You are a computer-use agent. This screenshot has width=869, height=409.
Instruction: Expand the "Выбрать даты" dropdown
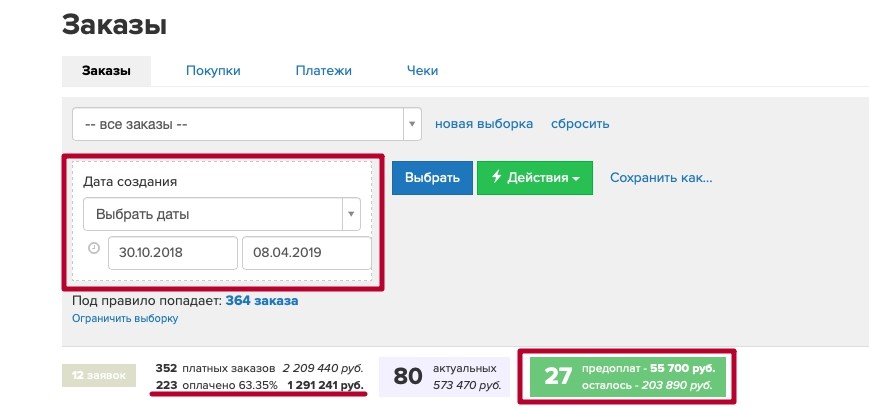[x=222, y=214]
